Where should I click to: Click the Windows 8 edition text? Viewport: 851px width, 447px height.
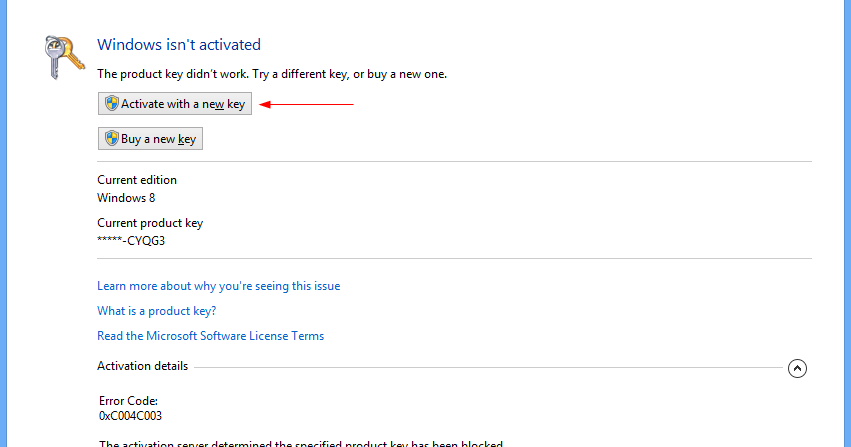click(126, 198)
